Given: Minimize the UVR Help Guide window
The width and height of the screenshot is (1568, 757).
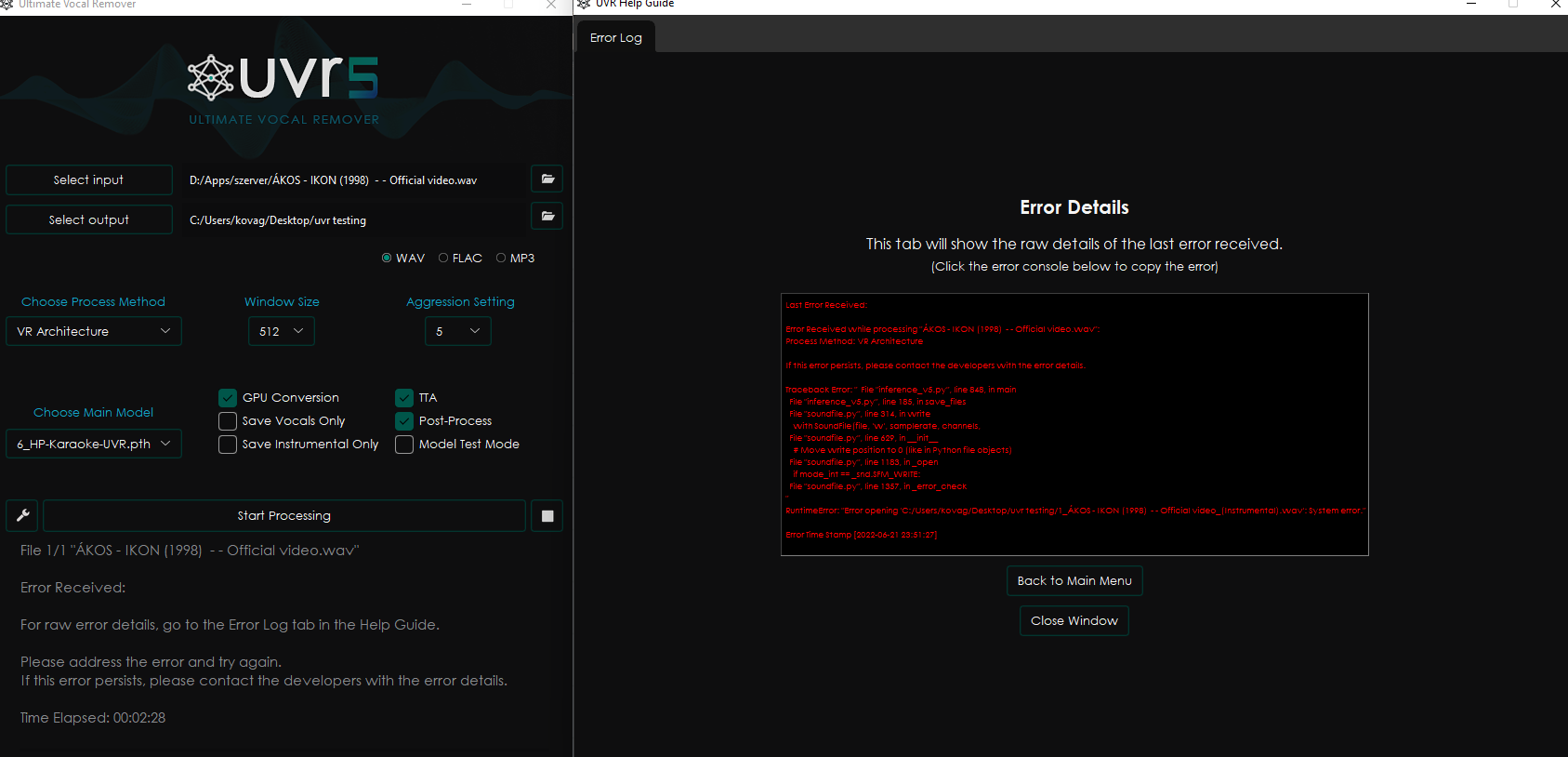Looking at the screenshot, I should click(1471, 5).
